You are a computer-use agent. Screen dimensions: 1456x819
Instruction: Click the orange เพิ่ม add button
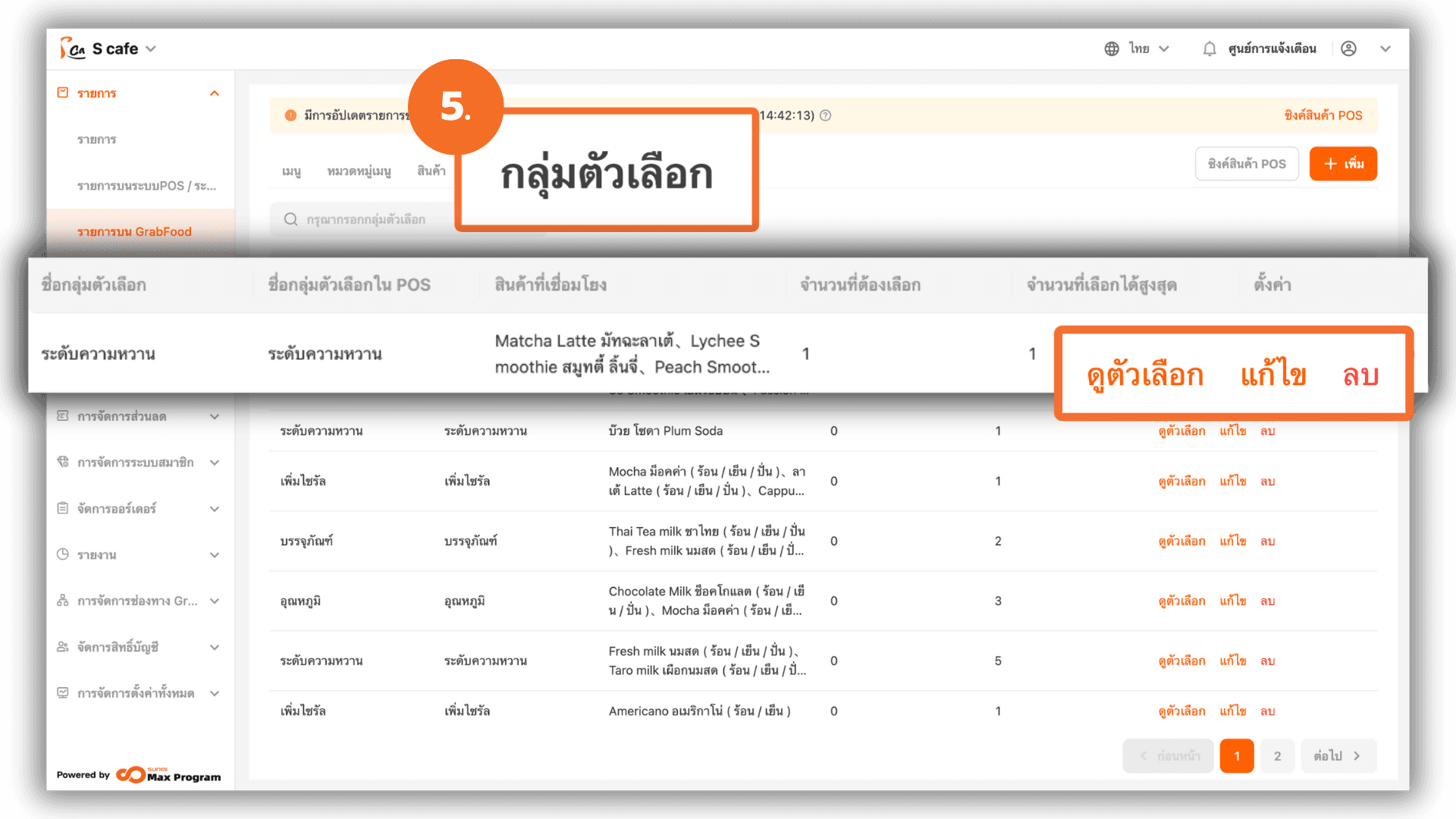(x=1342, y=164)
